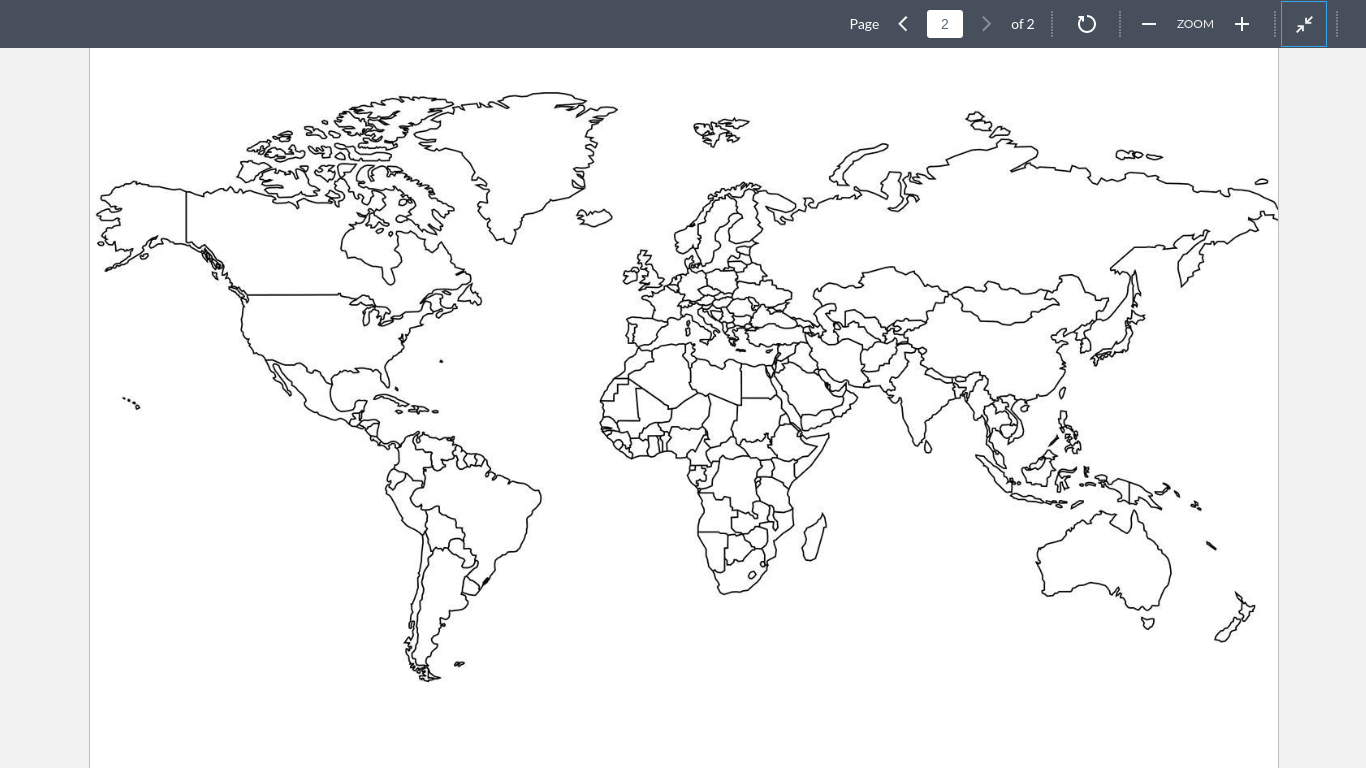This screenshot has width=1366, height=768.
Task: Select the page number input showing 2
Action: point(945,24)
